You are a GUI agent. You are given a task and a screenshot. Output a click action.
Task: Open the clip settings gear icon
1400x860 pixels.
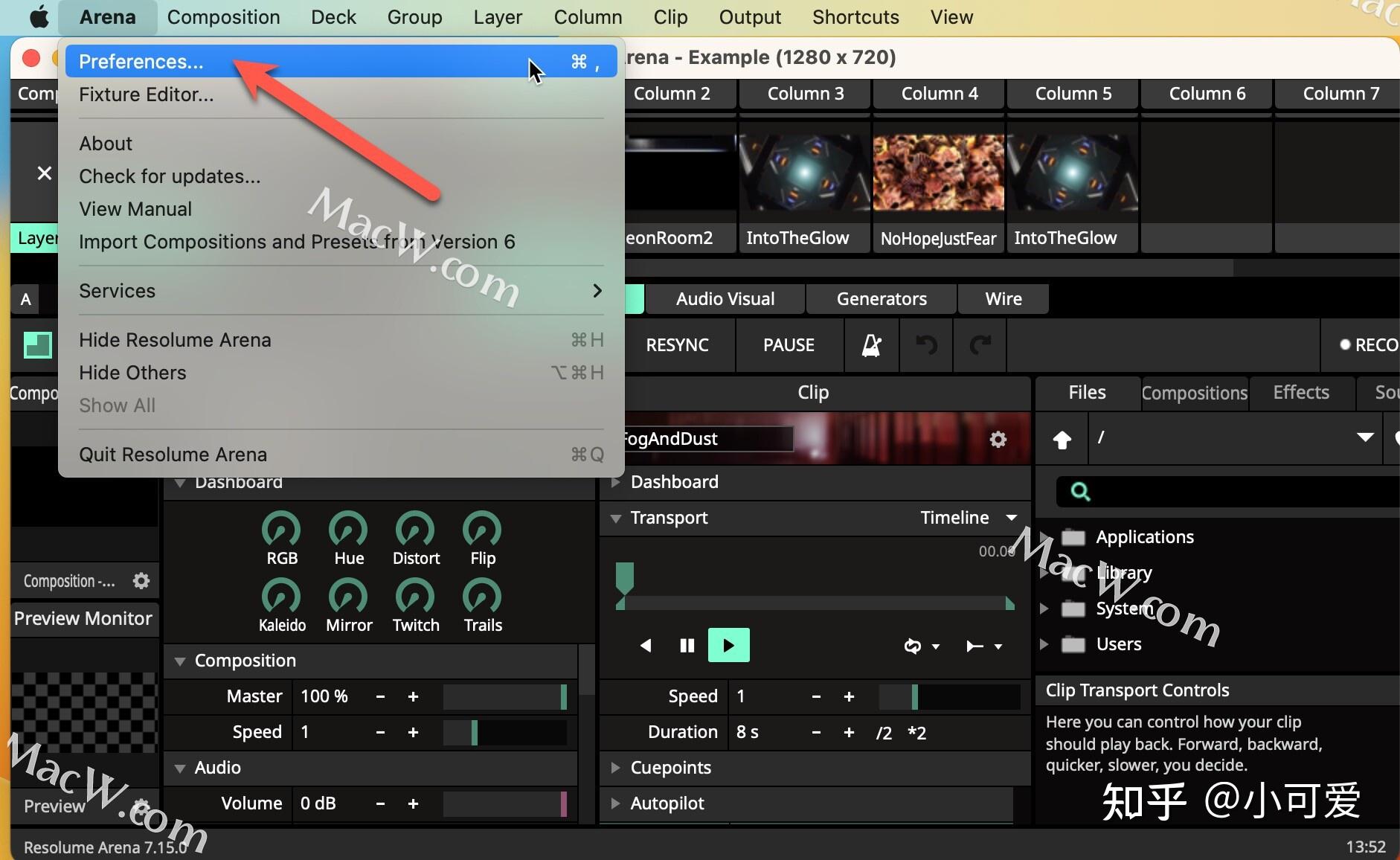(x=998, y=439)
